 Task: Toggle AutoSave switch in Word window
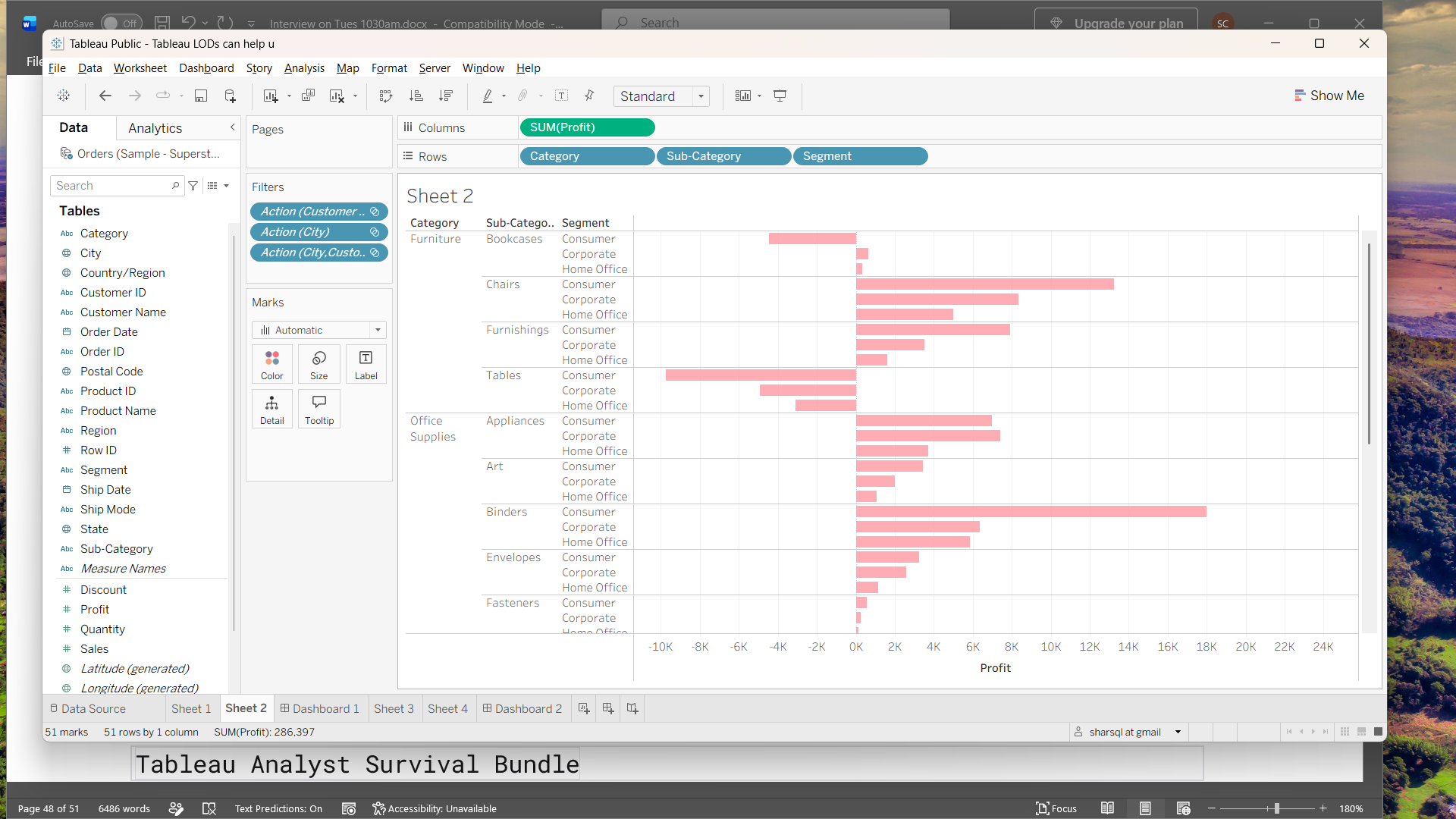(x=121, y=24)
